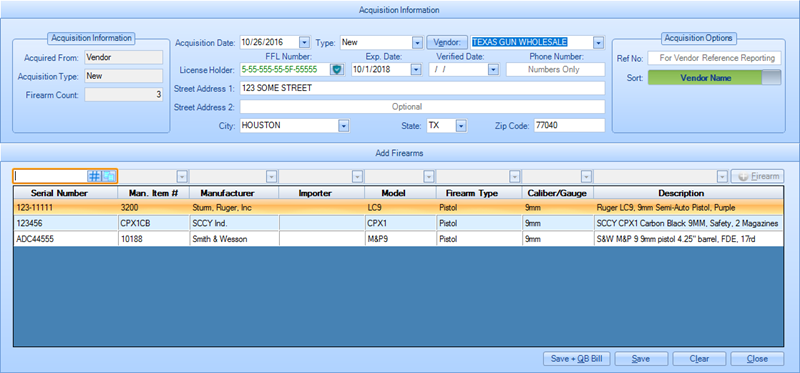Open the Vendor name dropdown list
The image size is (800, 373).
(598, 42)
